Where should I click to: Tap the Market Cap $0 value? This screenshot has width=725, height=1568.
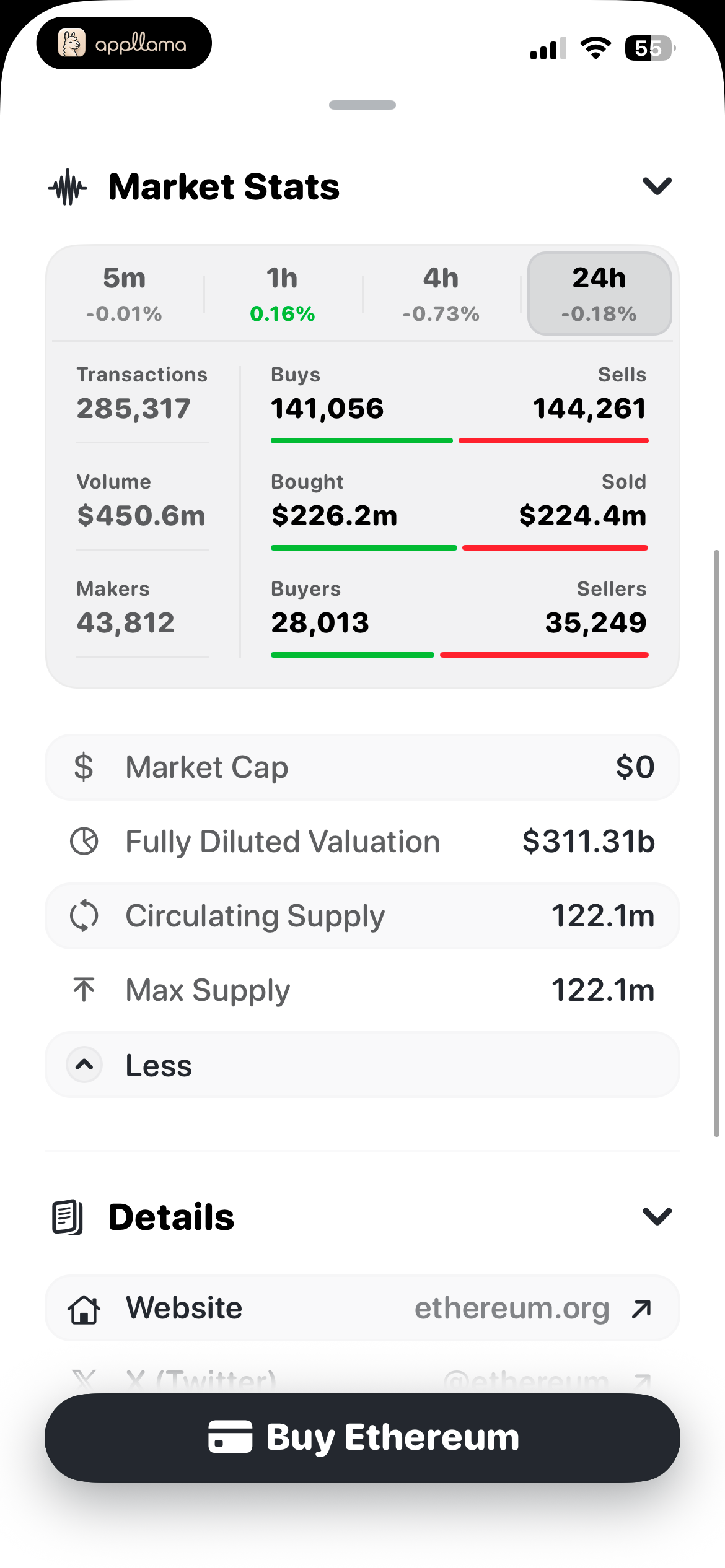tap(635, 767)
